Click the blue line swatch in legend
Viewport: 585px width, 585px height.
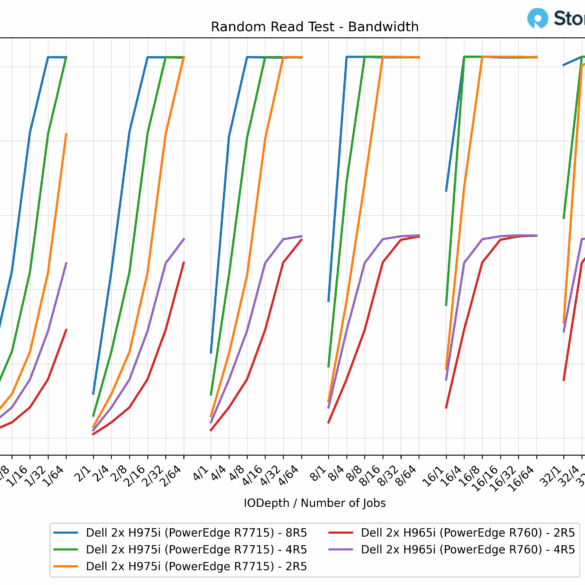click(66, 533)
